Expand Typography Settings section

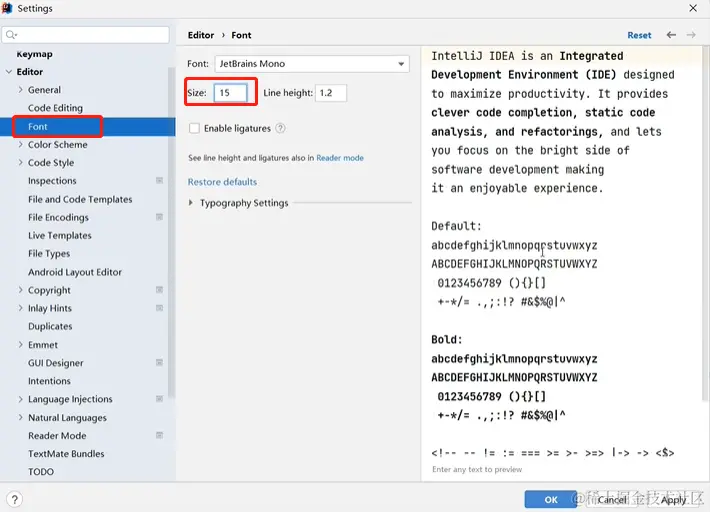point(191,203)
